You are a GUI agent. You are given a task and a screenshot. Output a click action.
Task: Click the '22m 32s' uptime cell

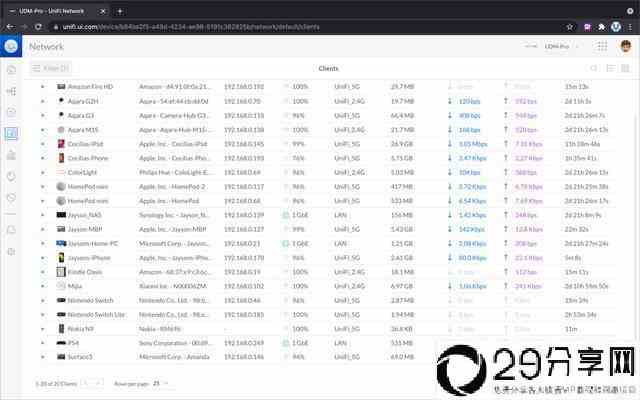(x=576, y=229)
